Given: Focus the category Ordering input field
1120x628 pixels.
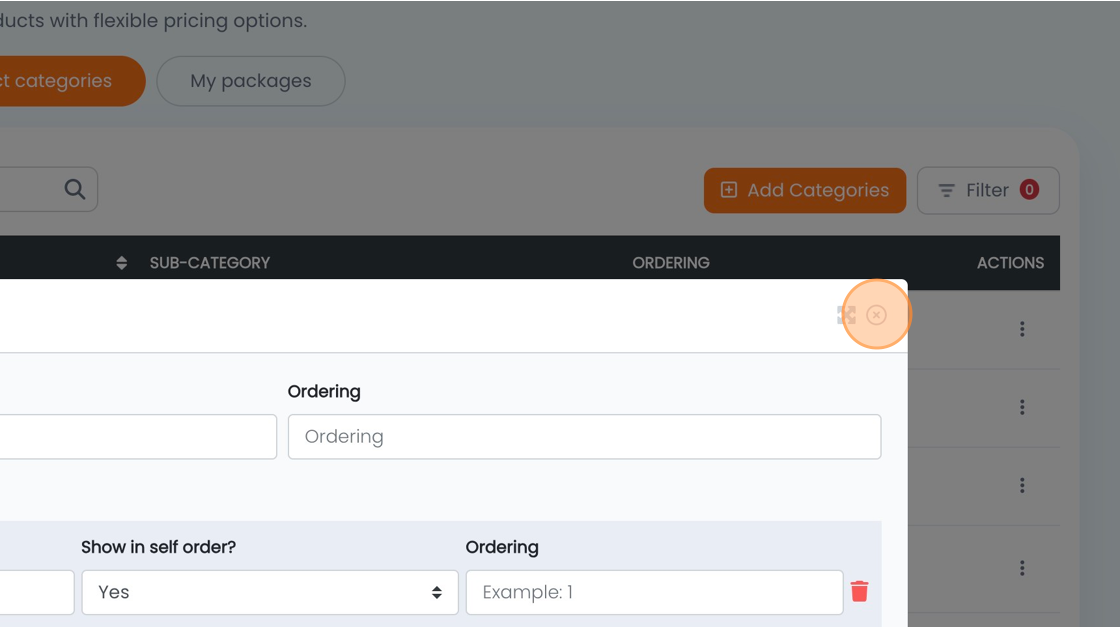Looking at the screenshot, I should [x=584, y=437].
